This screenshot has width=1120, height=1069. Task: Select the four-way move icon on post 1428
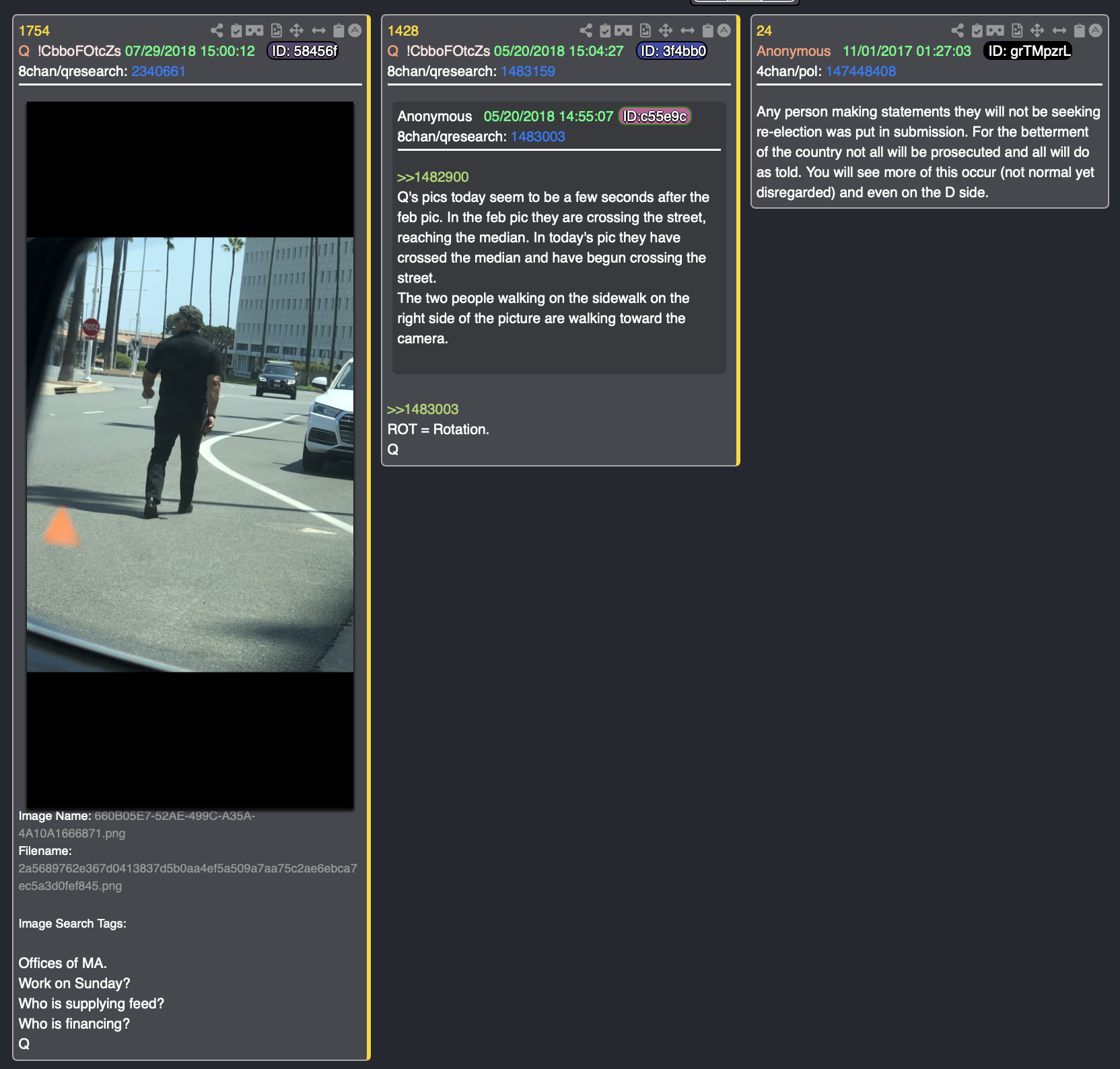[666, 30]
